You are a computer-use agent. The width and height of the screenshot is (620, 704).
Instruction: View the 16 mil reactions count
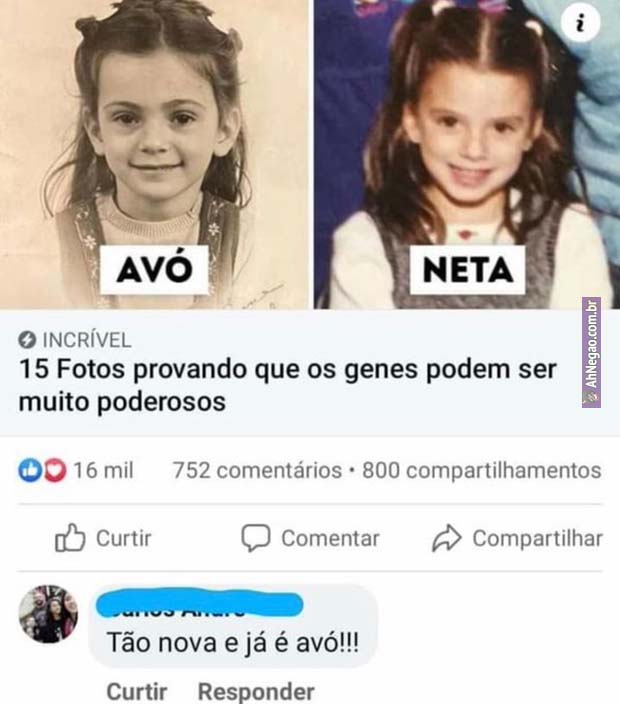(103, 471)
